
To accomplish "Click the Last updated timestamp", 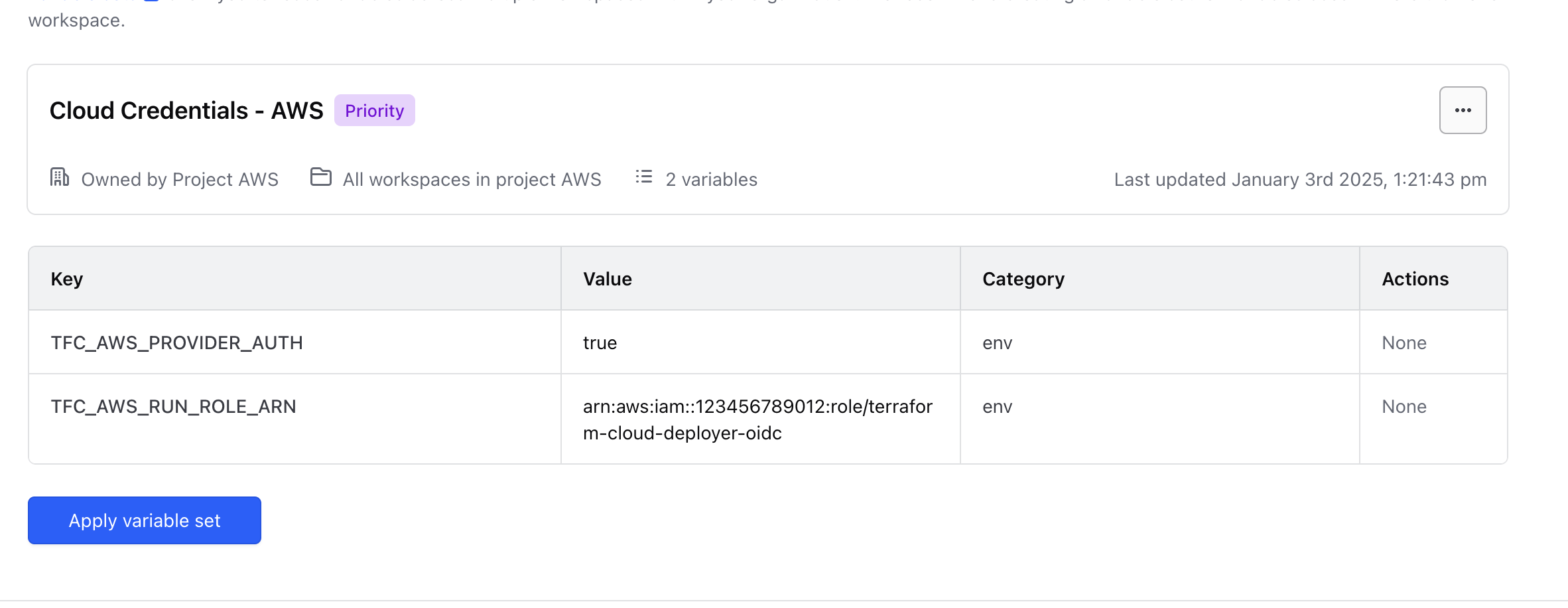I will coord(1299,179).
